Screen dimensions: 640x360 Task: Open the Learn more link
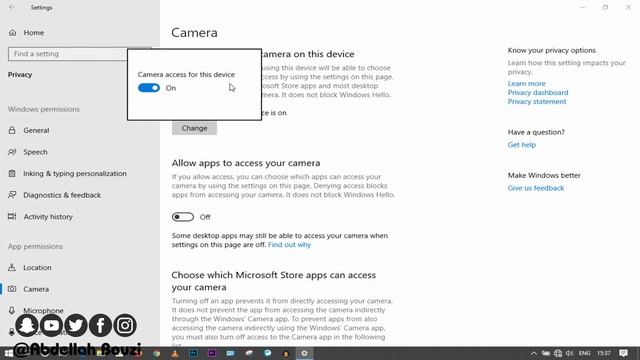click(526, 83)
